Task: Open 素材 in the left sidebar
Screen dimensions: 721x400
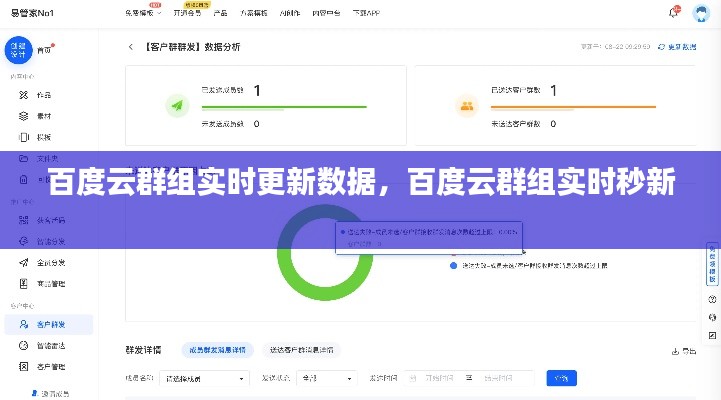Action: point(44,116)
